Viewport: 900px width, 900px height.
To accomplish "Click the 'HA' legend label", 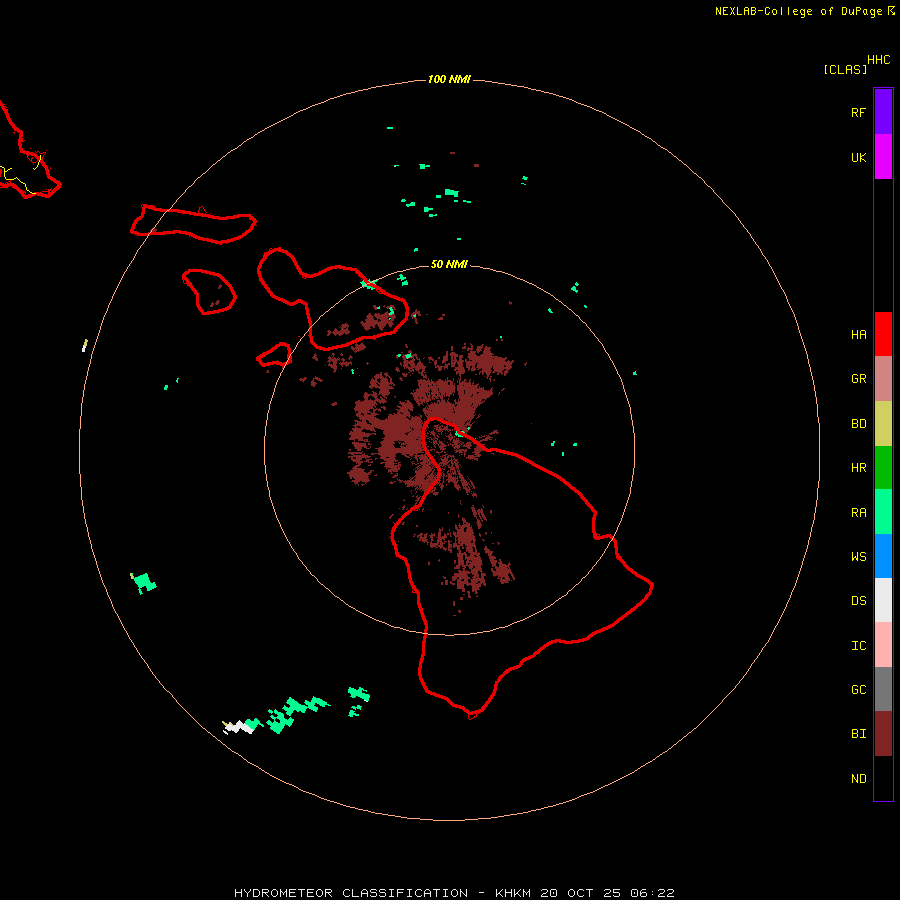I will 858,335.
